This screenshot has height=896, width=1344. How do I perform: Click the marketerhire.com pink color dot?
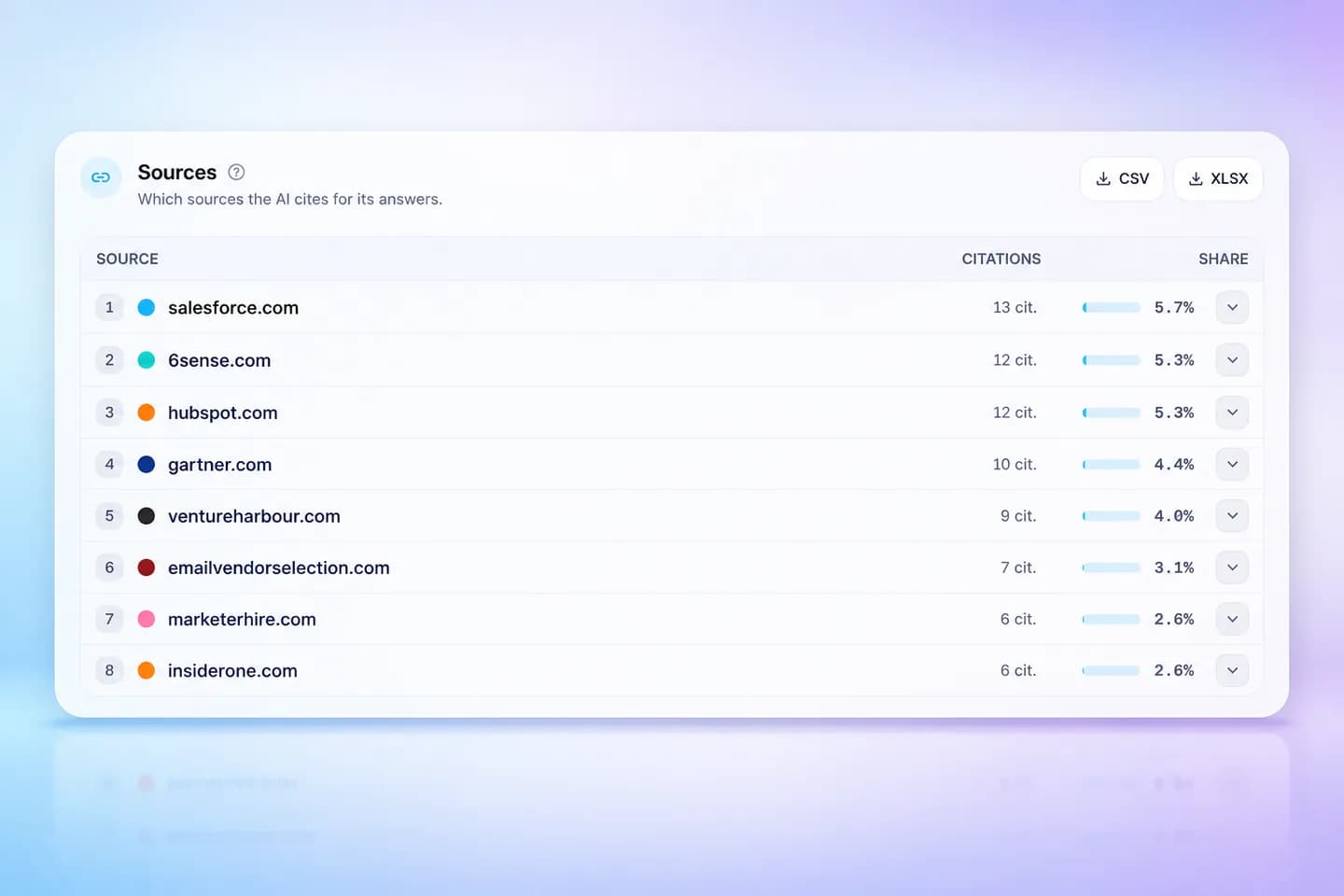click(x=147, y=619)
